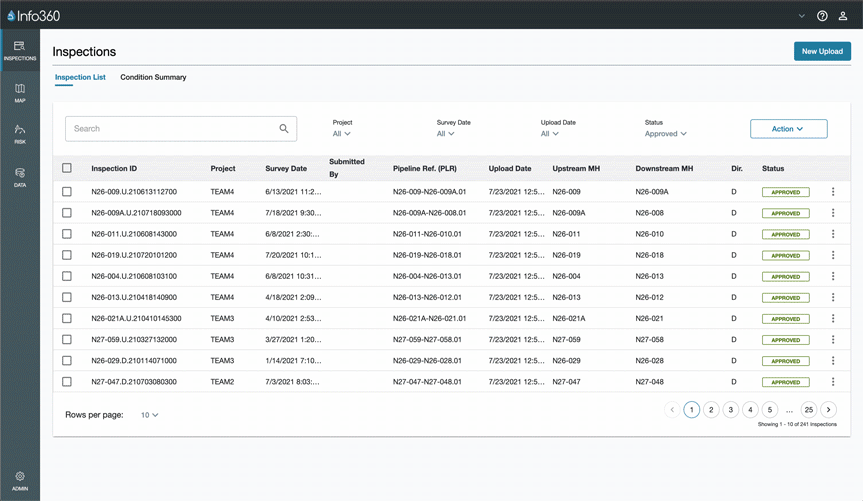
Task: Click the search magnifier icon
Action: [x=284, y=129]
